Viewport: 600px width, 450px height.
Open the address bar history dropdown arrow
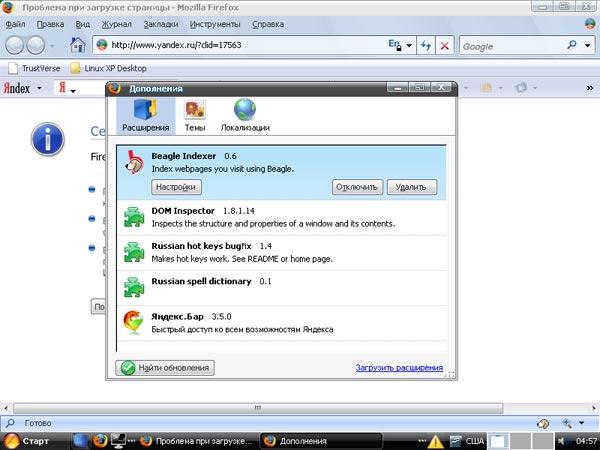click(409, 46)
